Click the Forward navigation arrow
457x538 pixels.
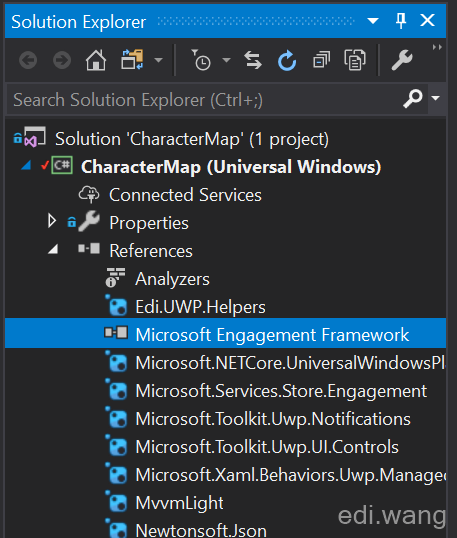coord(62,60)
